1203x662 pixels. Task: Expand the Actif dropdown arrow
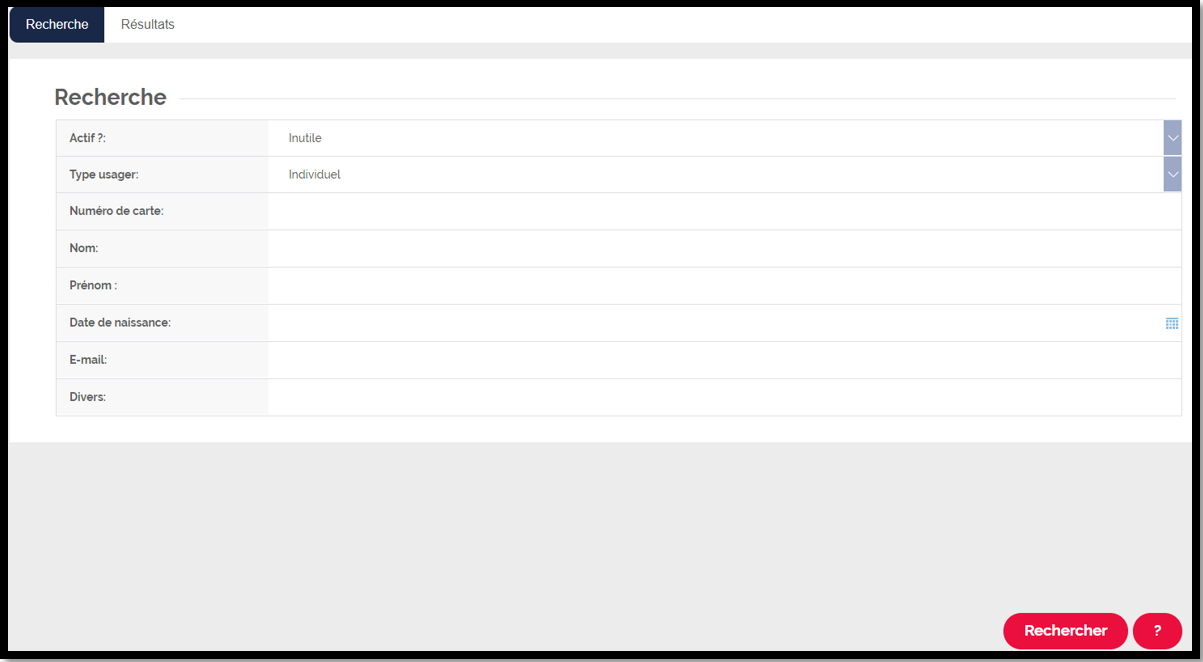tap(1172, 138)
